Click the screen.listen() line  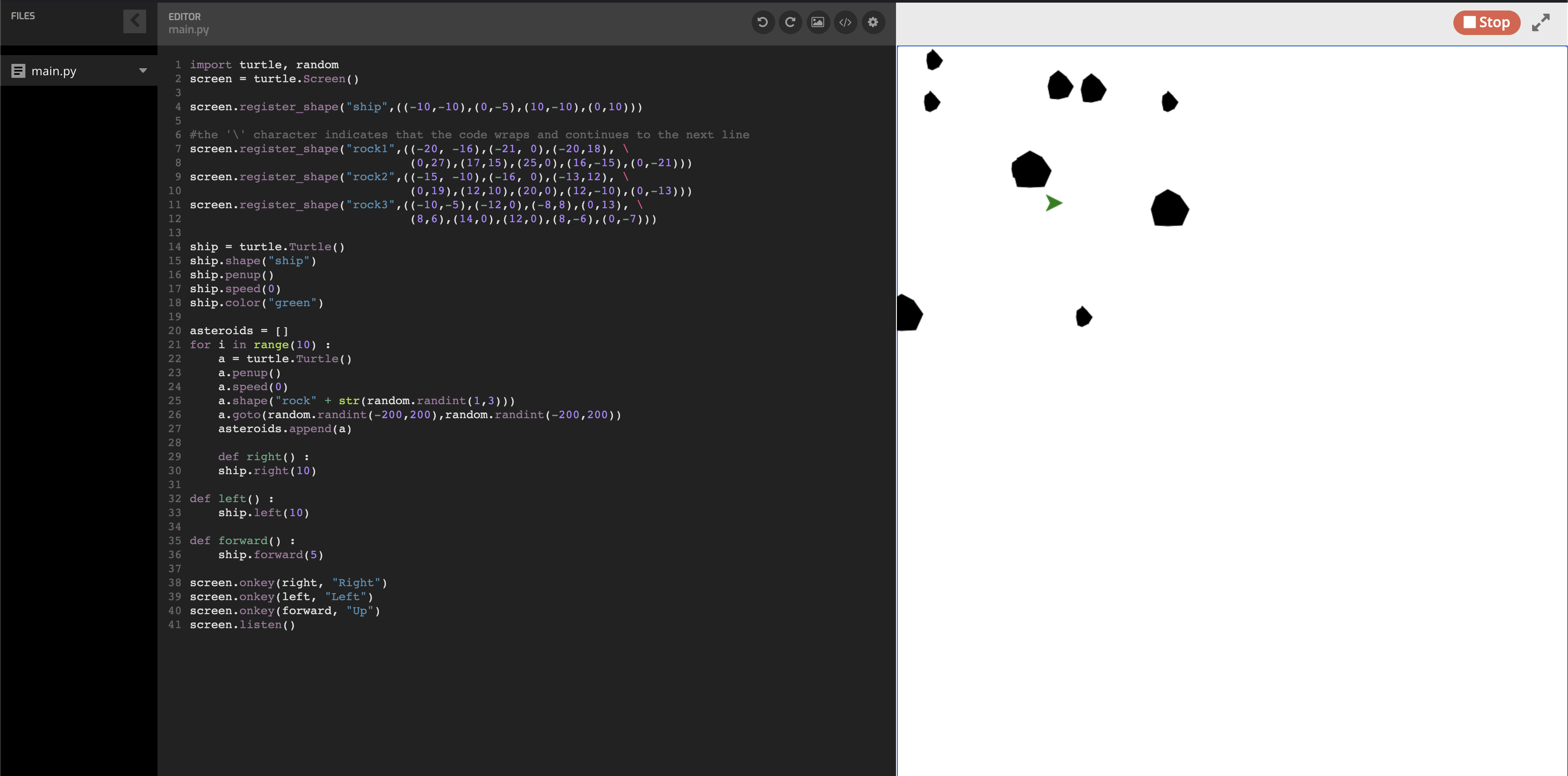[242, 625]
